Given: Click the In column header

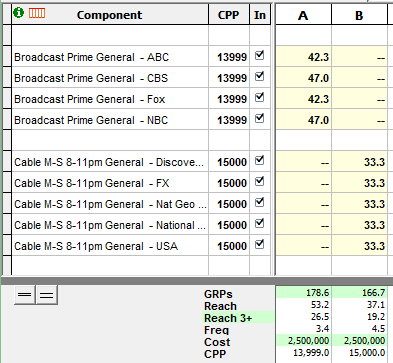Looking at the screenshot, I should [260, 15].
